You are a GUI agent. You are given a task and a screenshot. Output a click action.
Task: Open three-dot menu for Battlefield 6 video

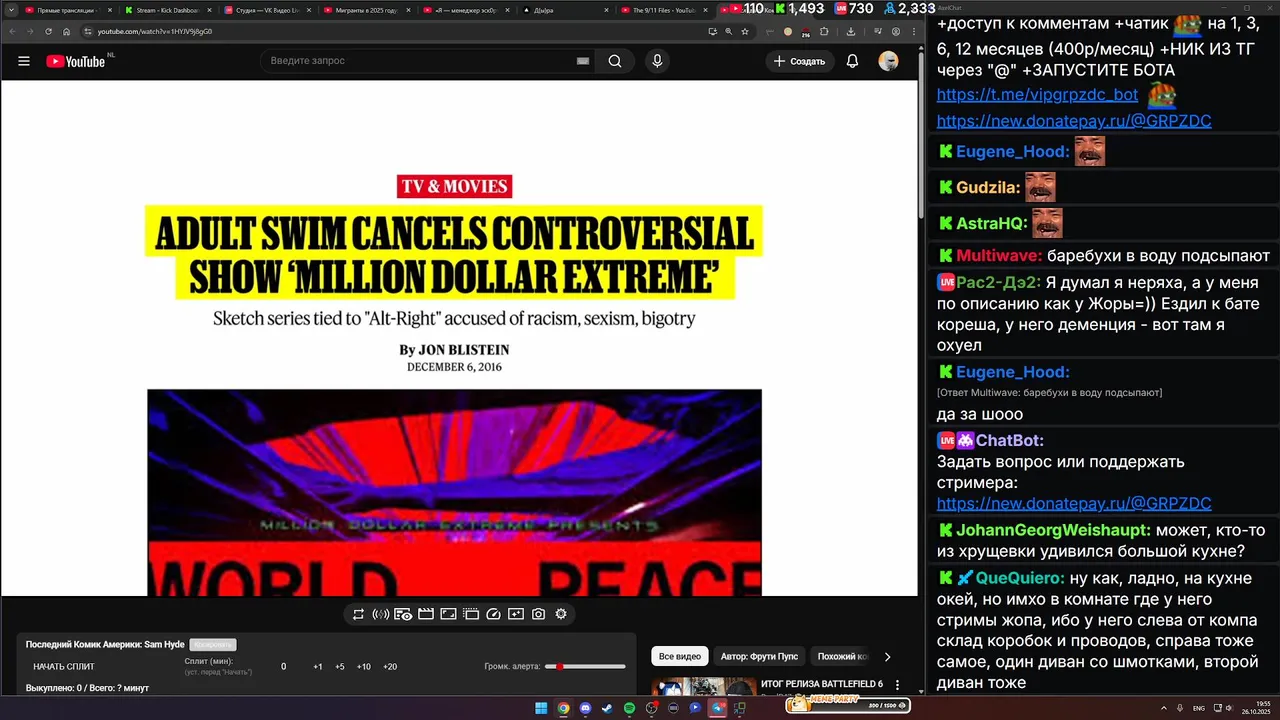click(x=897, y=686)
